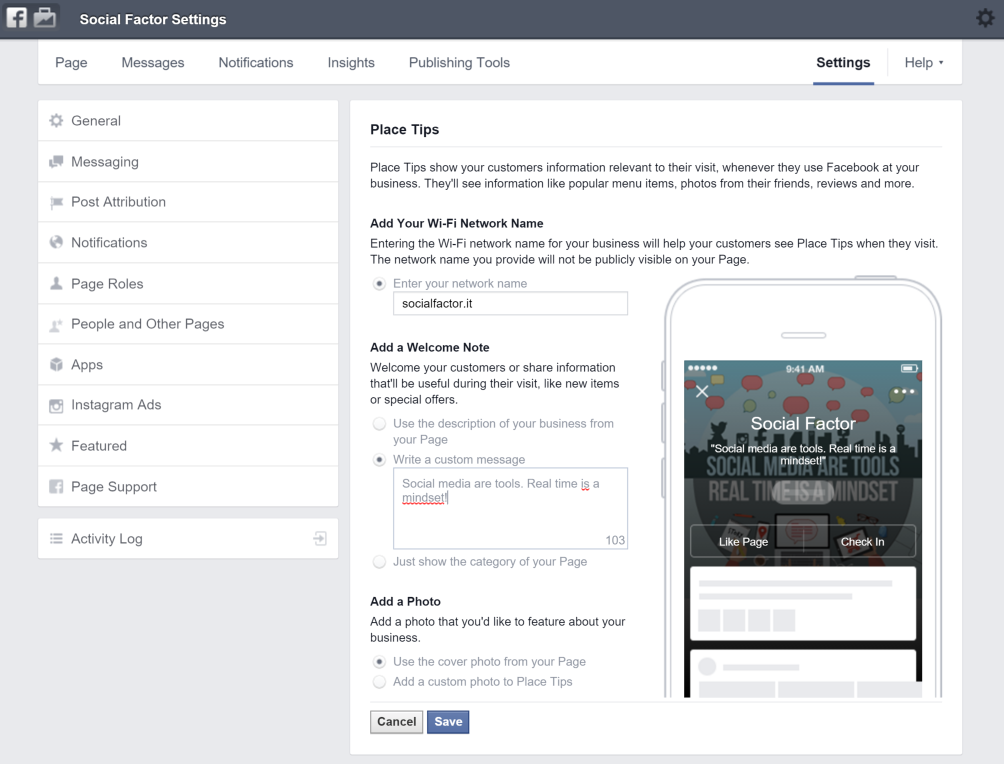Open the Publishing Tools tab

pos(459,63)
